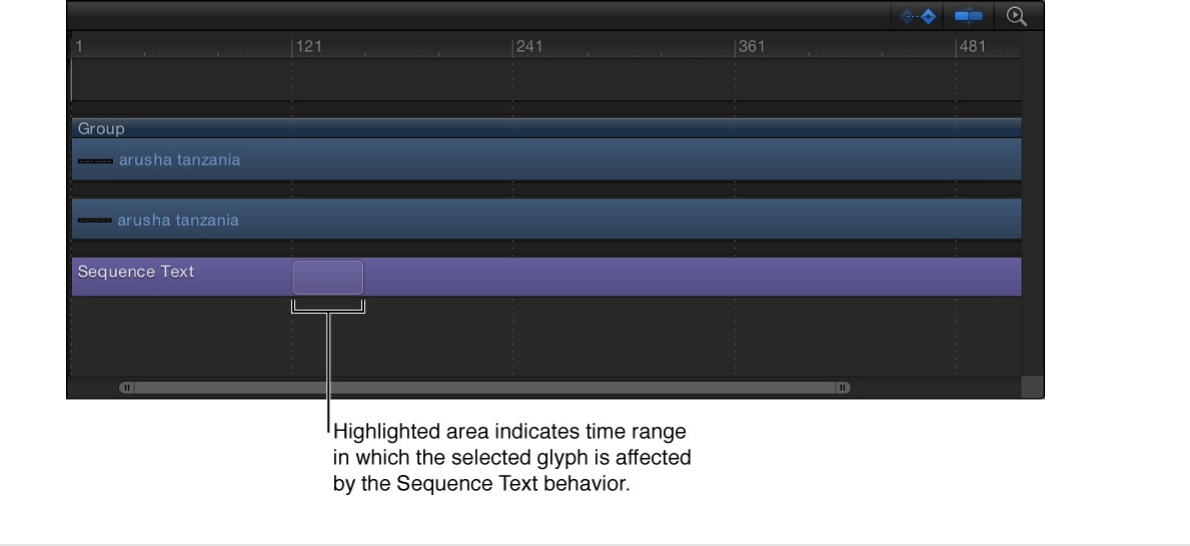Screen dimensions: 1190x546
Task: Select the first arusha tanzania track bar
Action: click(600, 160)
